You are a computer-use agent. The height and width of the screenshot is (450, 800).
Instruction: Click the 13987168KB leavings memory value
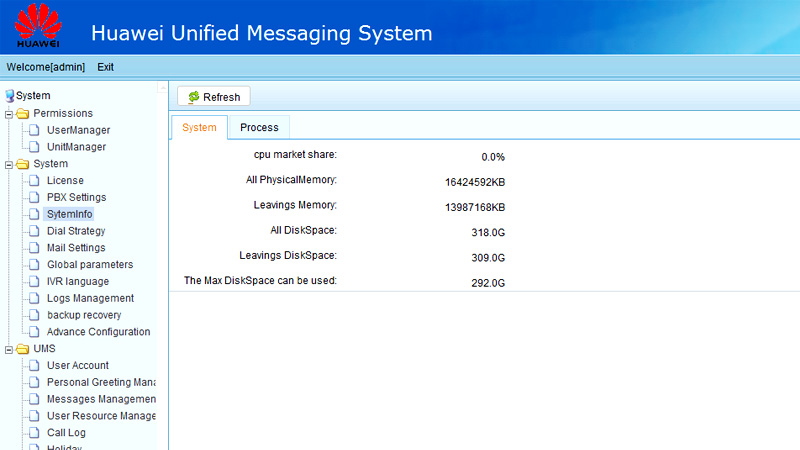[474, 207]
